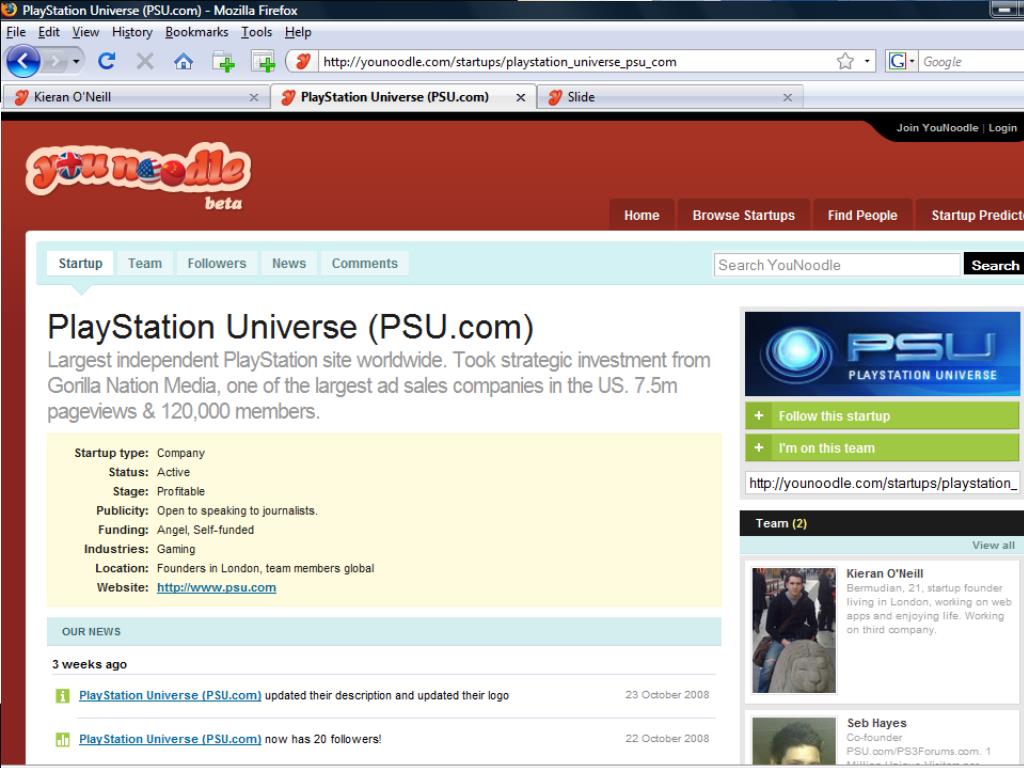Go back with the Firefox back arrow
Screen dimensions: 1024x768
[23, 61]
